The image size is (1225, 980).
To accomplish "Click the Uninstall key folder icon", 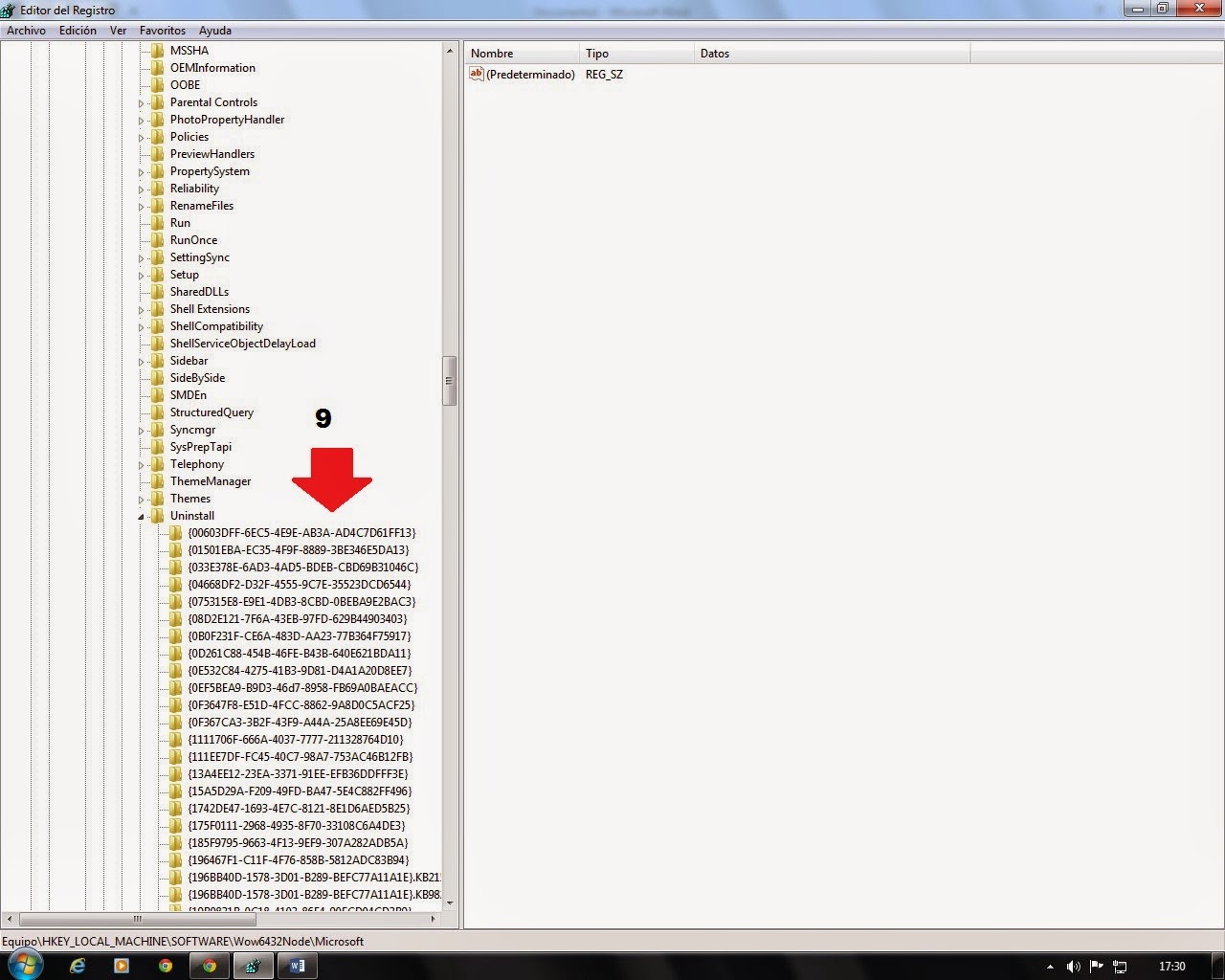I will pyautogui.click(x=158, y=516).
